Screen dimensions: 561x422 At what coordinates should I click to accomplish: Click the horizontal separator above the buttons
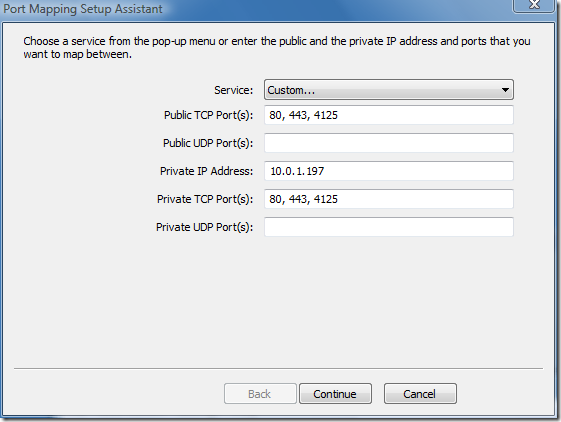pyautogui.click(x=278, y=368)
